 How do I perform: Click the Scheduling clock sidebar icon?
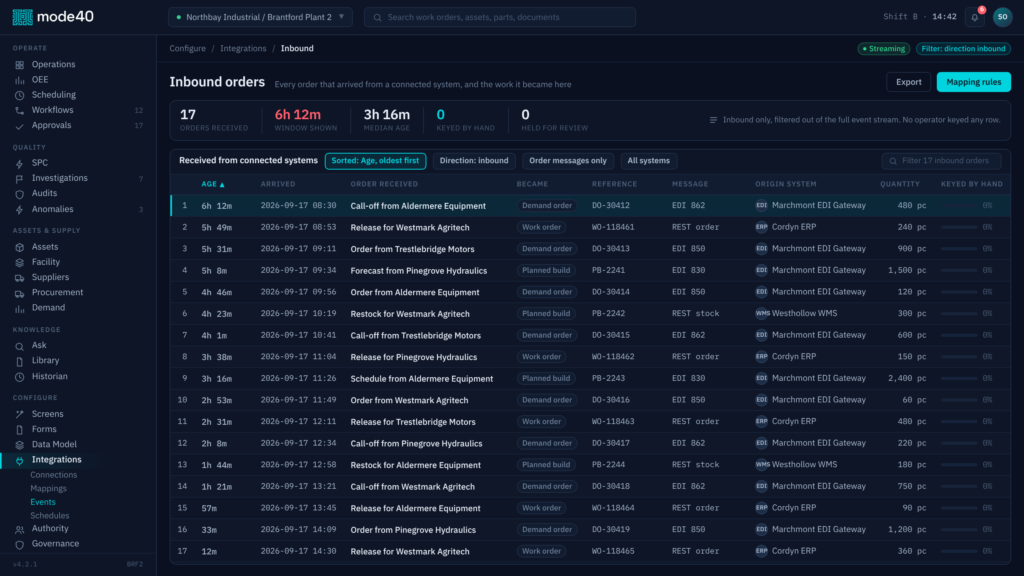pyautogui.click(x=20, y=95)
